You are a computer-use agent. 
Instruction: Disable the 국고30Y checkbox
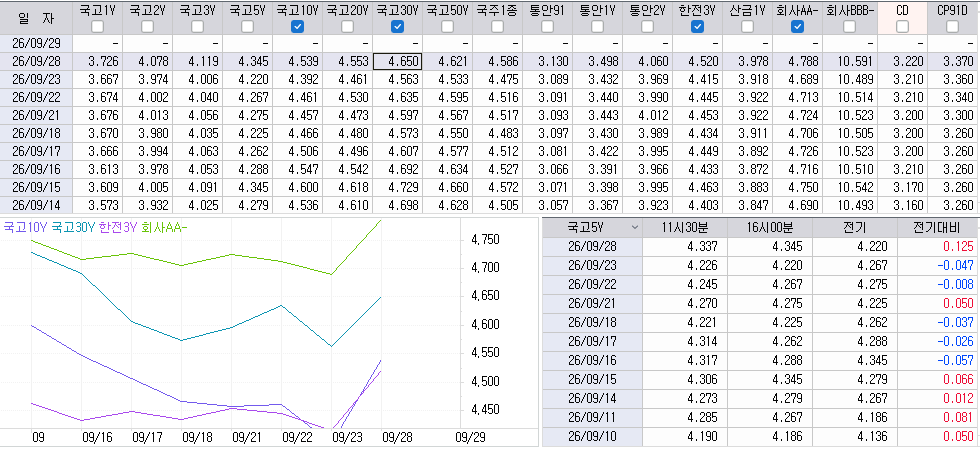click(x=398, y=26)
